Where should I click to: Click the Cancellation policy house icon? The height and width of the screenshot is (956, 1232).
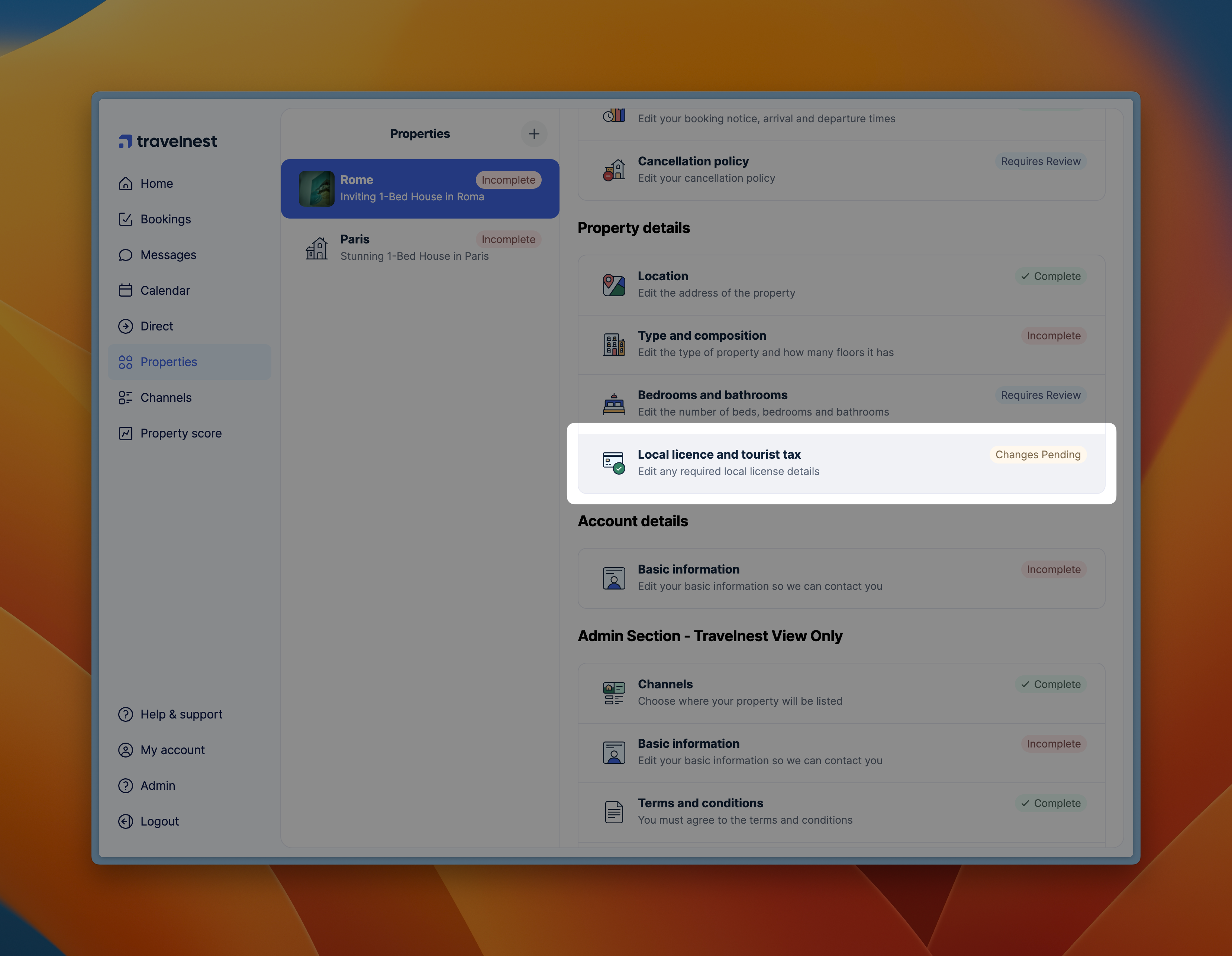tap(614, 170)
